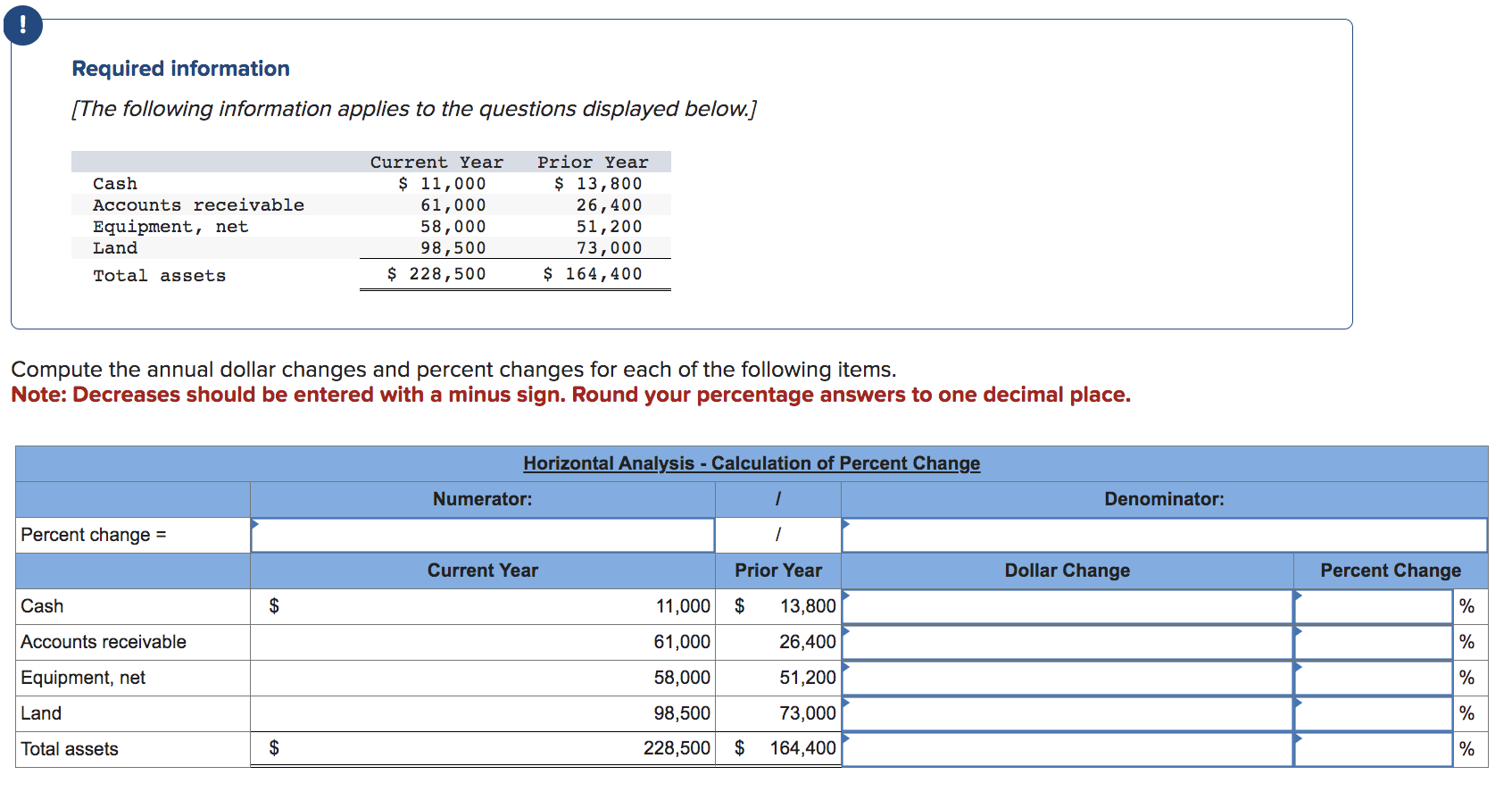Click the Equipment, net row label in answer table

(x=83, y=678)
